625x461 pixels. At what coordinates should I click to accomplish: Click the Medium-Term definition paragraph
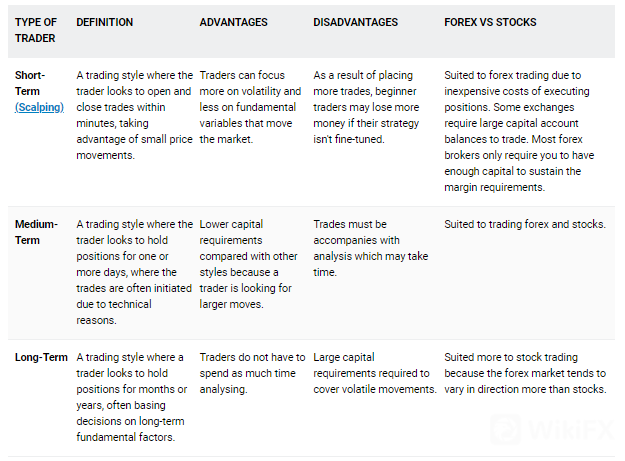pyautogui.click(x=134, y=272)
